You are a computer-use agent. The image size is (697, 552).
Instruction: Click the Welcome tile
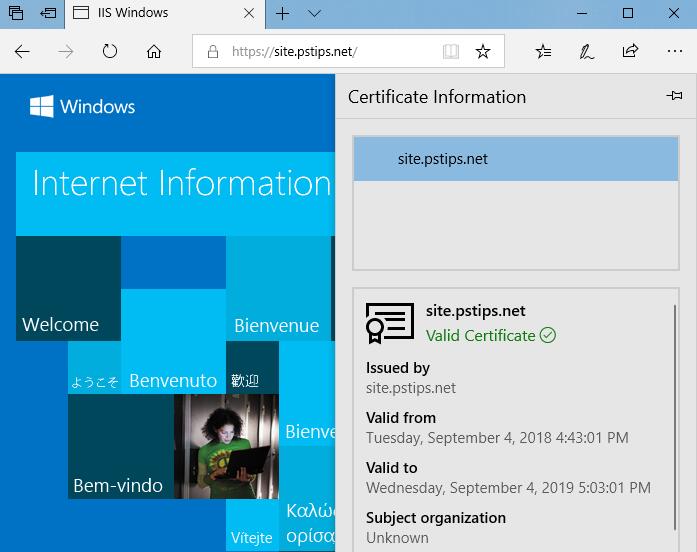(x=68, y=288)
